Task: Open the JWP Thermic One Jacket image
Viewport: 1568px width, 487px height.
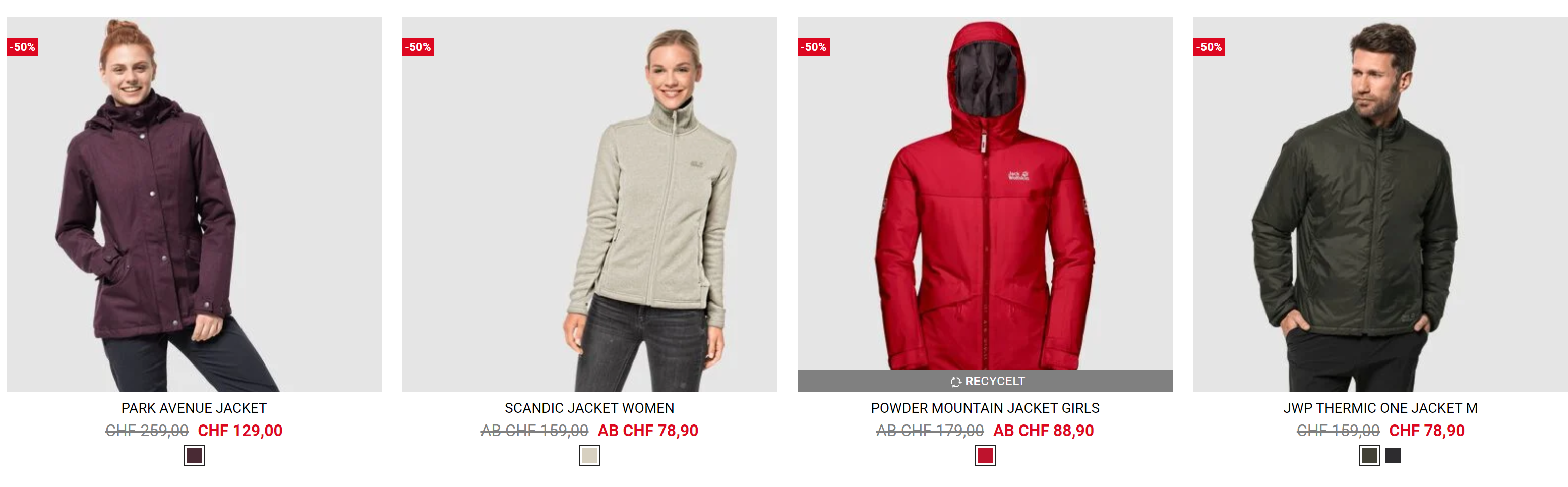Action: pos(1380,204)
